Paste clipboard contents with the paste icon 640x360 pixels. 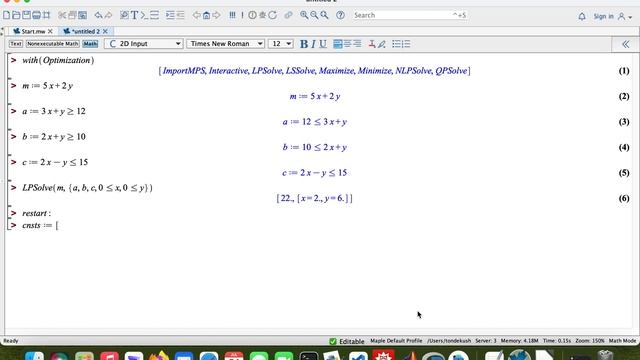(x=82, y=15)
